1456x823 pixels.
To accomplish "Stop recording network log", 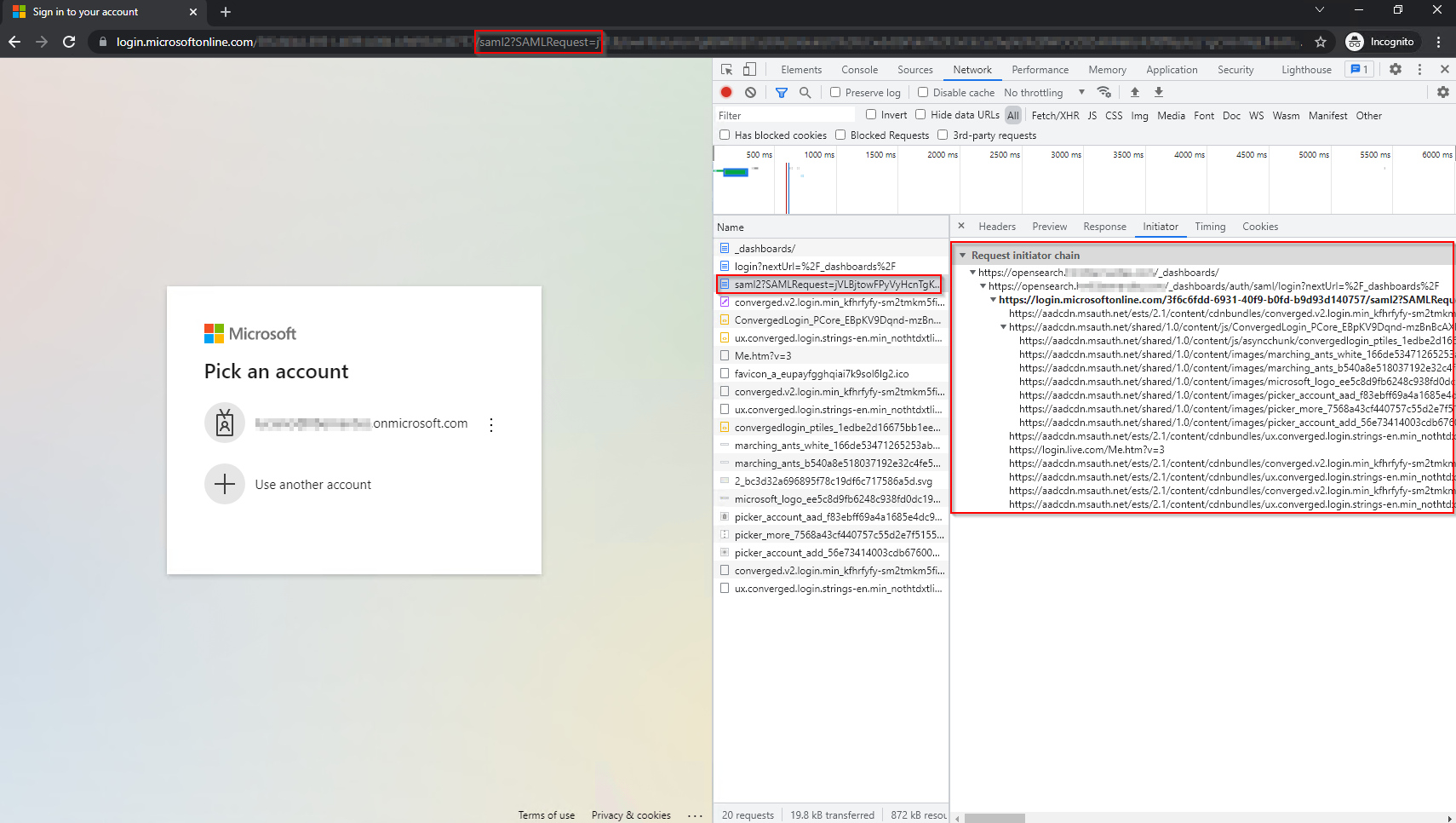I will pyautogui.click(x=726, y=92).
